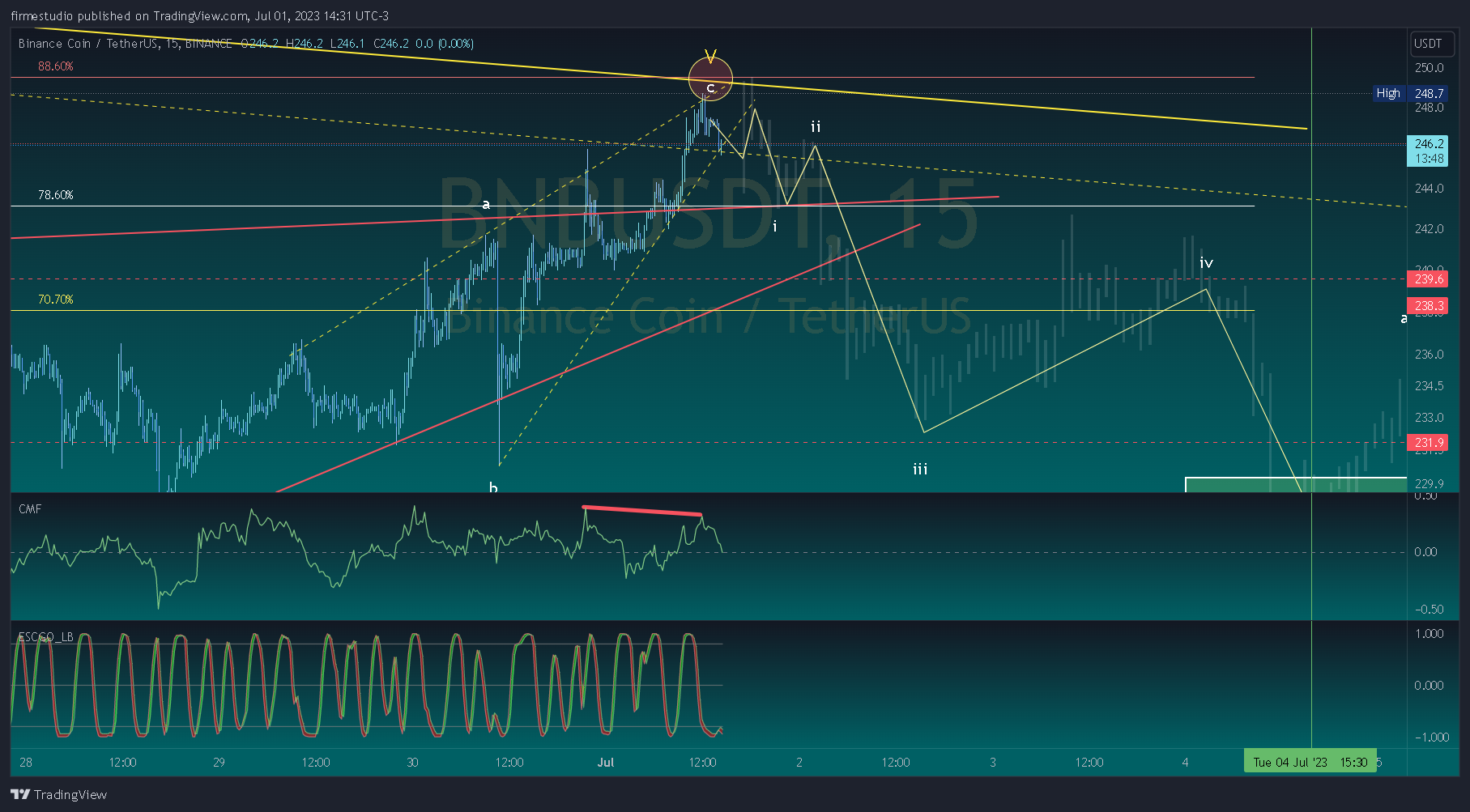This screenshot has height=812, width=1470.
Task: Select the wave 'iv' label
Action: [x=1206, y=263]
